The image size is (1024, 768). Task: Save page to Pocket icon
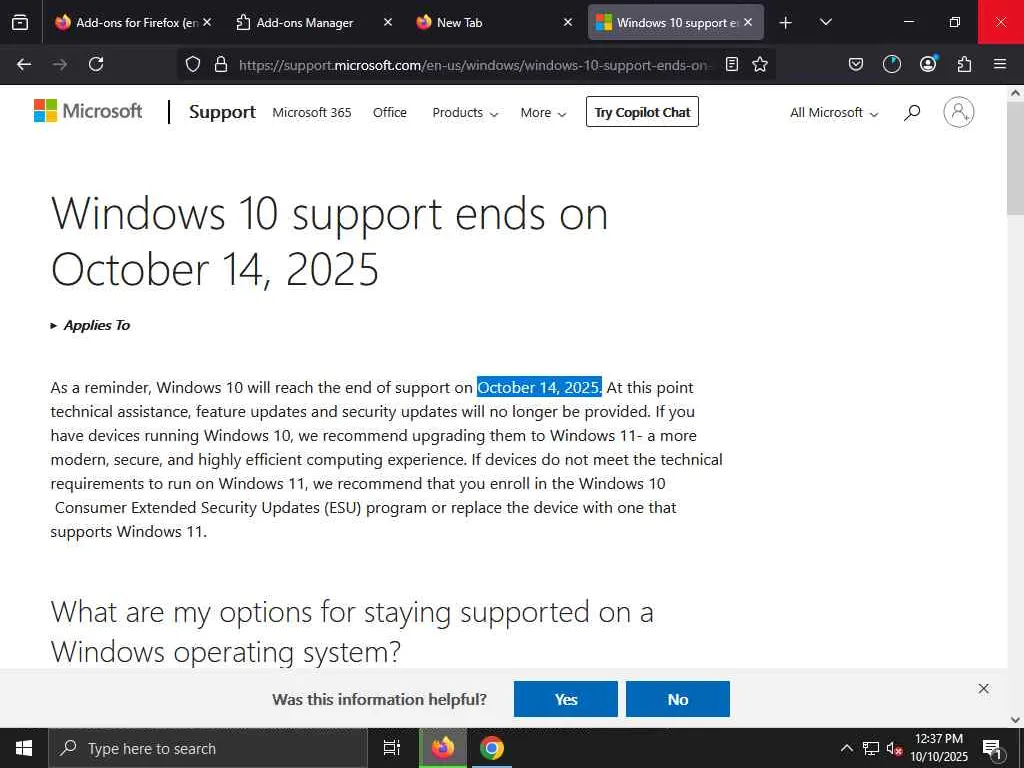pyautogui.click(x=856, y=64)
